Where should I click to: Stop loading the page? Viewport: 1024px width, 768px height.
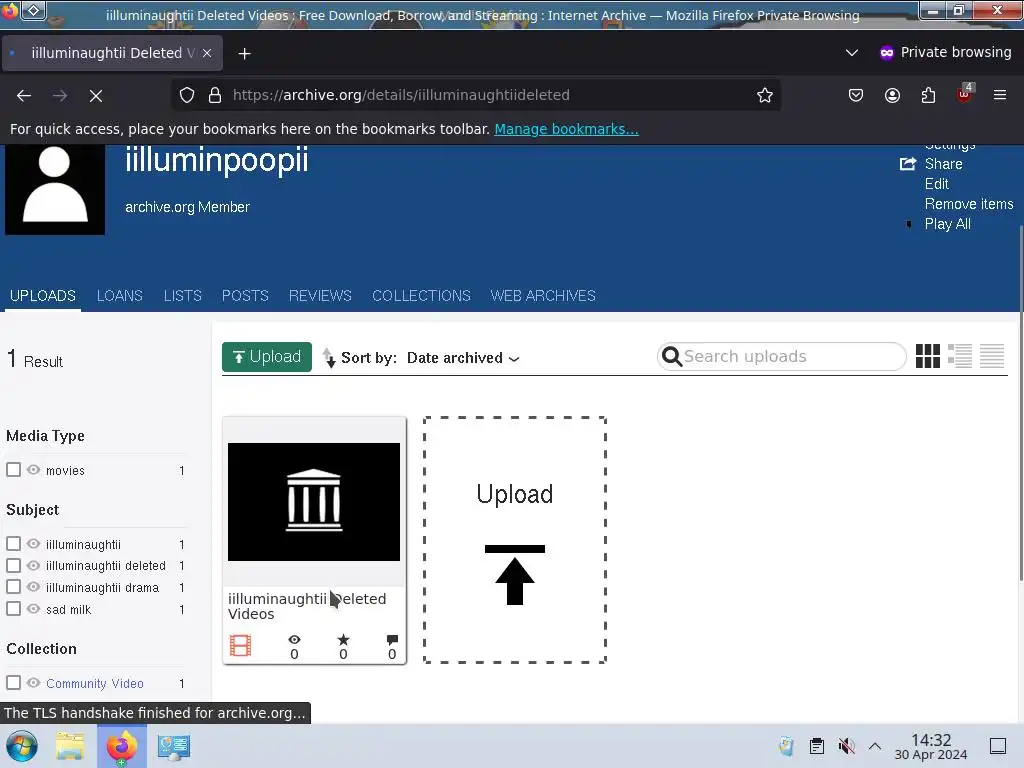point(96,95)
